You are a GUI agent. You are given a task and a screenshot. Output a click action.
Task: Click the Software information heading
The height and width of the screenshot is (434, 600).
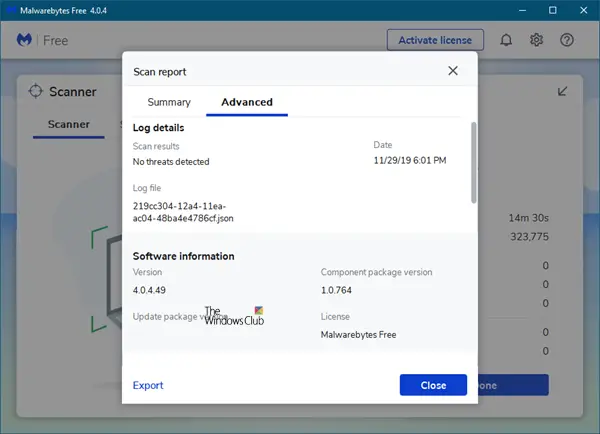[183, 256]
